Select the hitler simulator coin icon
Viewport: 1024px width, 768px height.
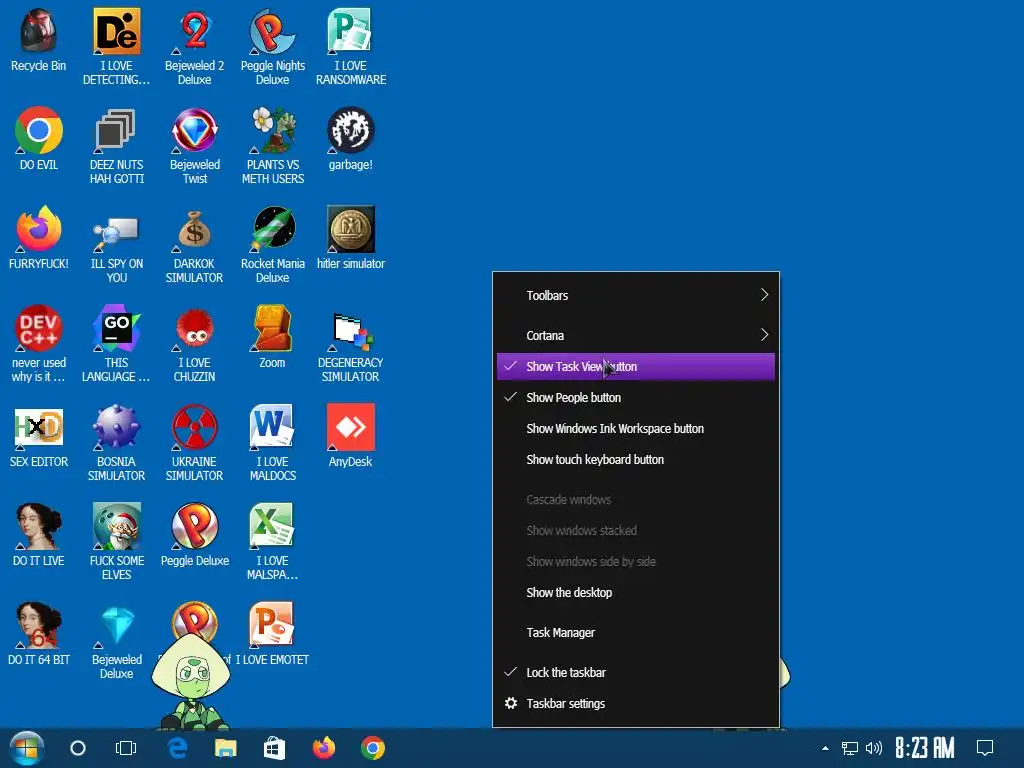351,230
